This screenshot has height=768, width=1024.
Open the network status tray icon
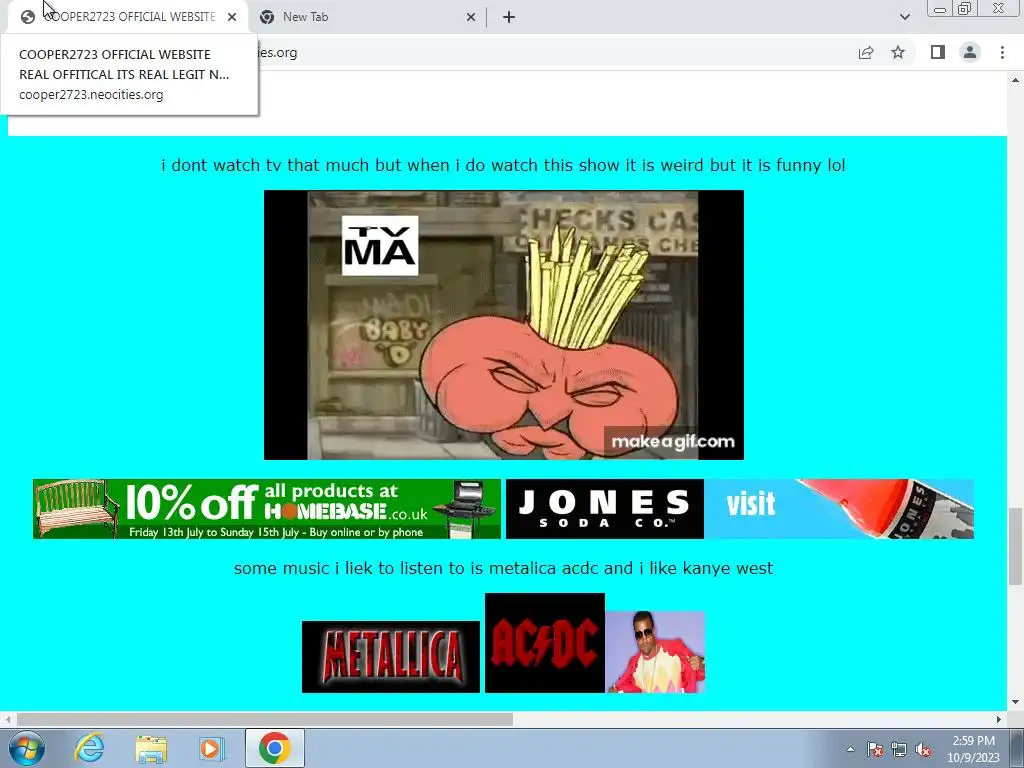(x=899, y=749)
